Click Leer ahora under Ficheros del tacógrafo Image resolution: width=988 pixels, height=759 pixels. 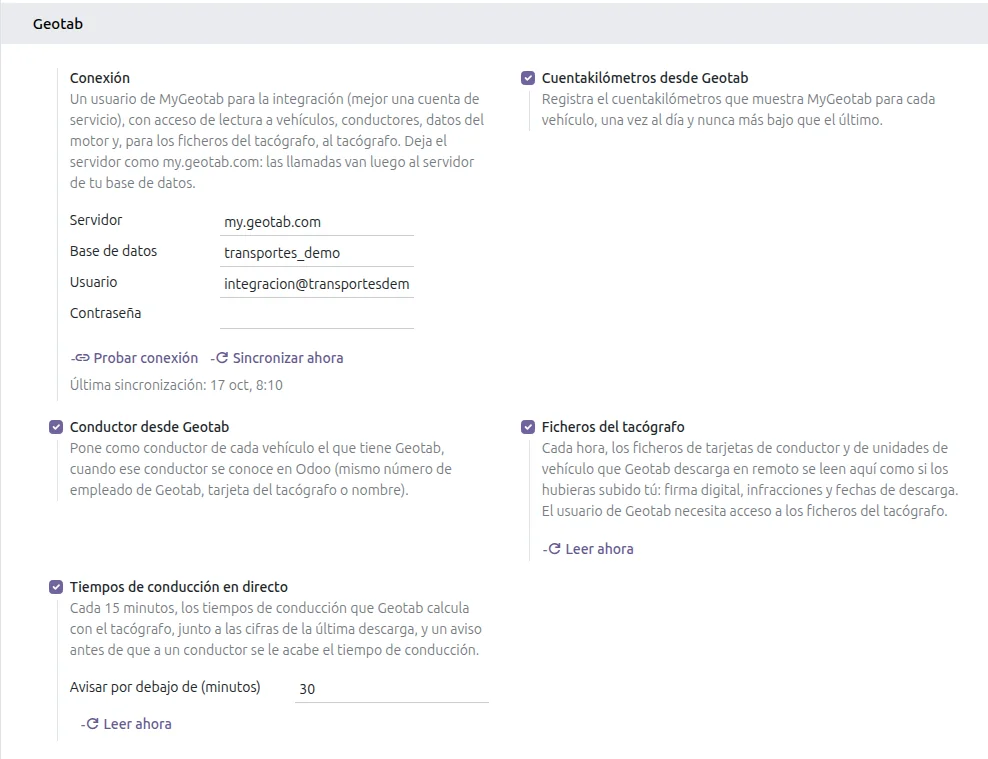(x=588, y=549)
